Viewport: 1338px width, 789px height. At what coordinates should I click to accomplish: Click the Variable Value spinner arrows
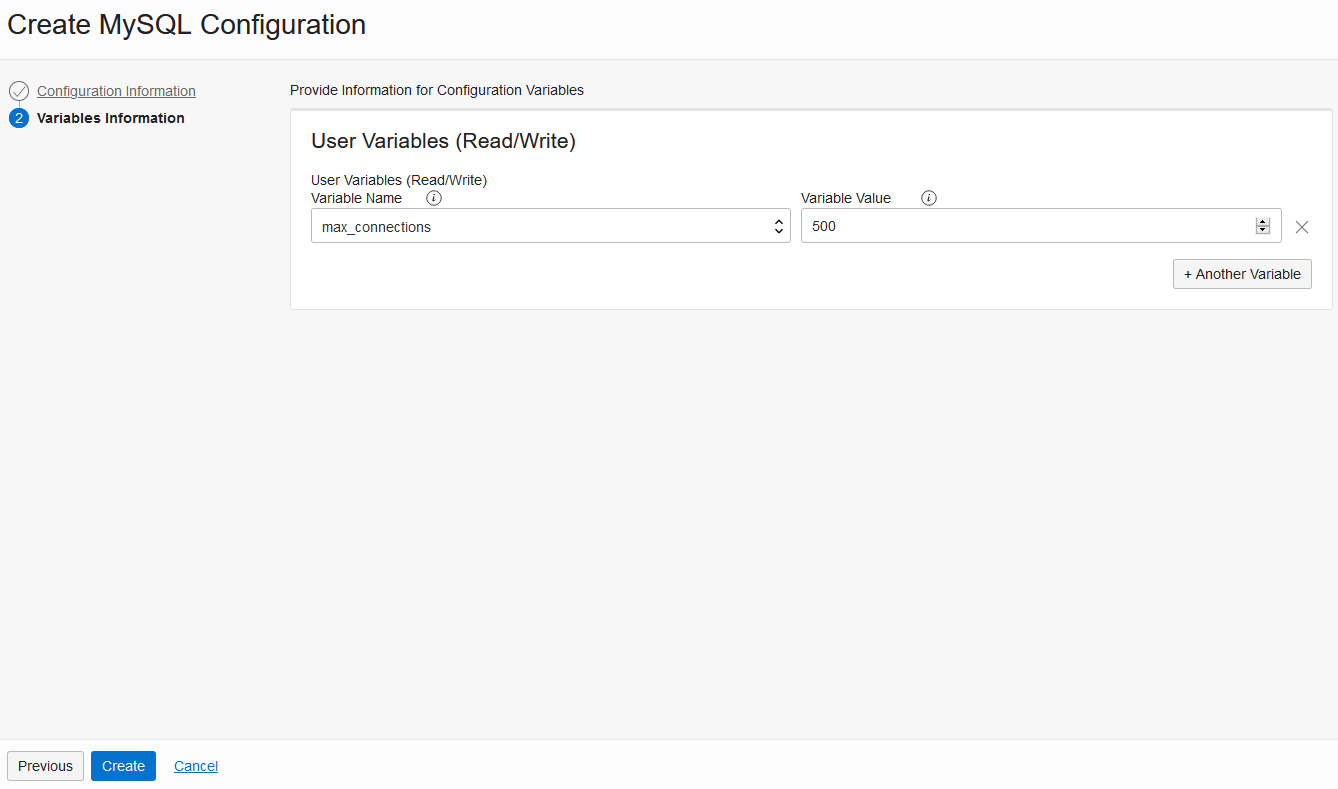tap(1263, 226)
